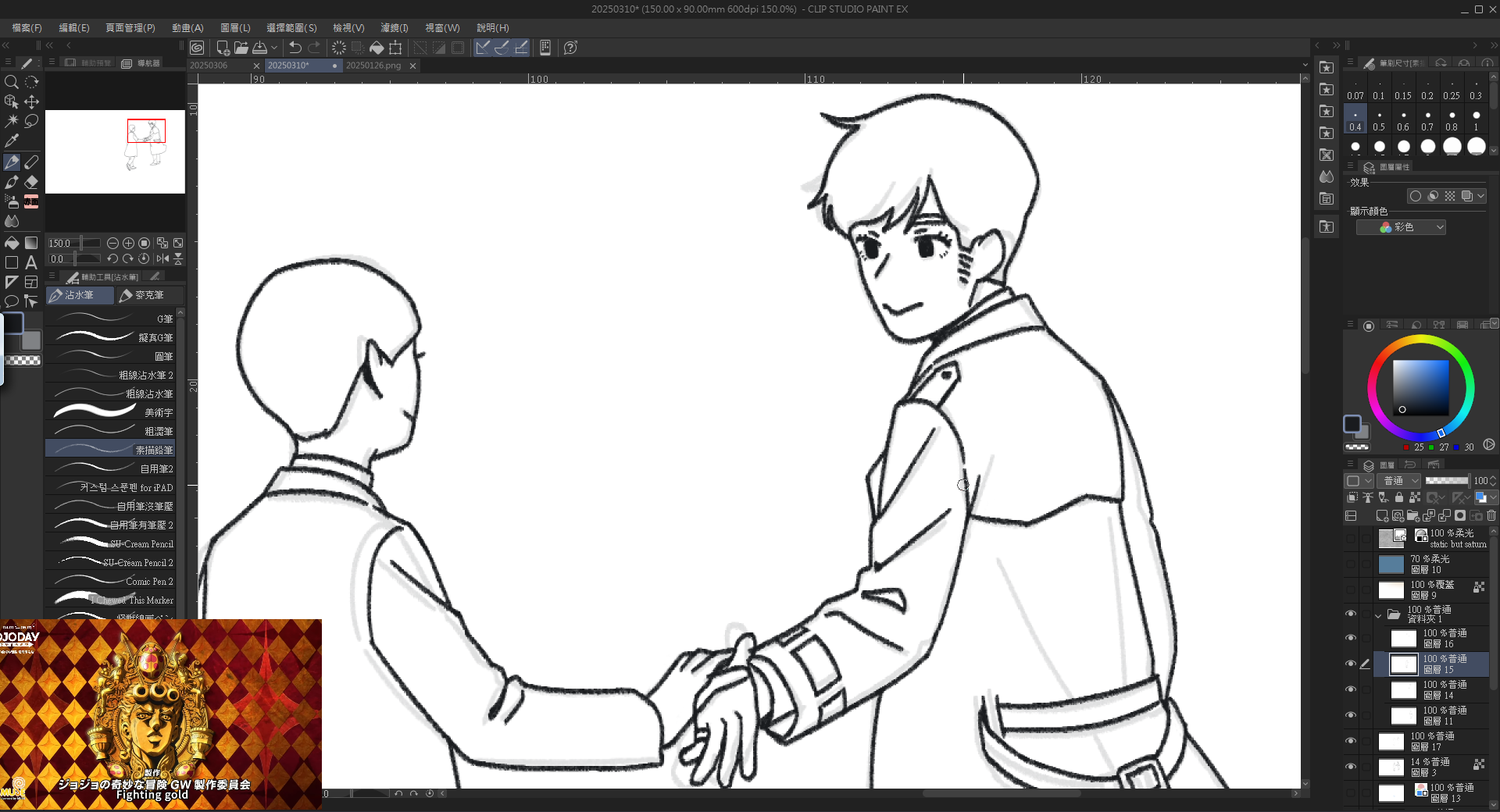1500x812 pixels.
Task: Select the Fill bucket tool in toolbox
Action: point(11,243)
